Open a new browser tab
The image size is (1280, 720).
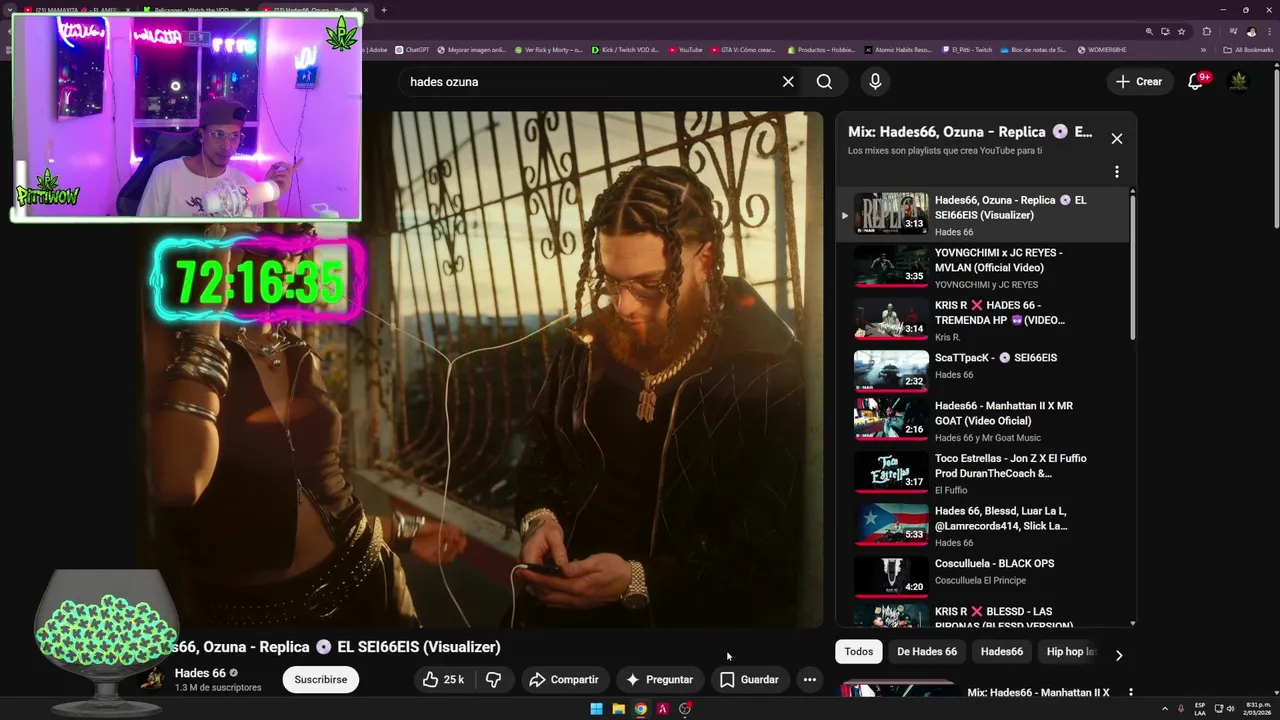[384, 10]
